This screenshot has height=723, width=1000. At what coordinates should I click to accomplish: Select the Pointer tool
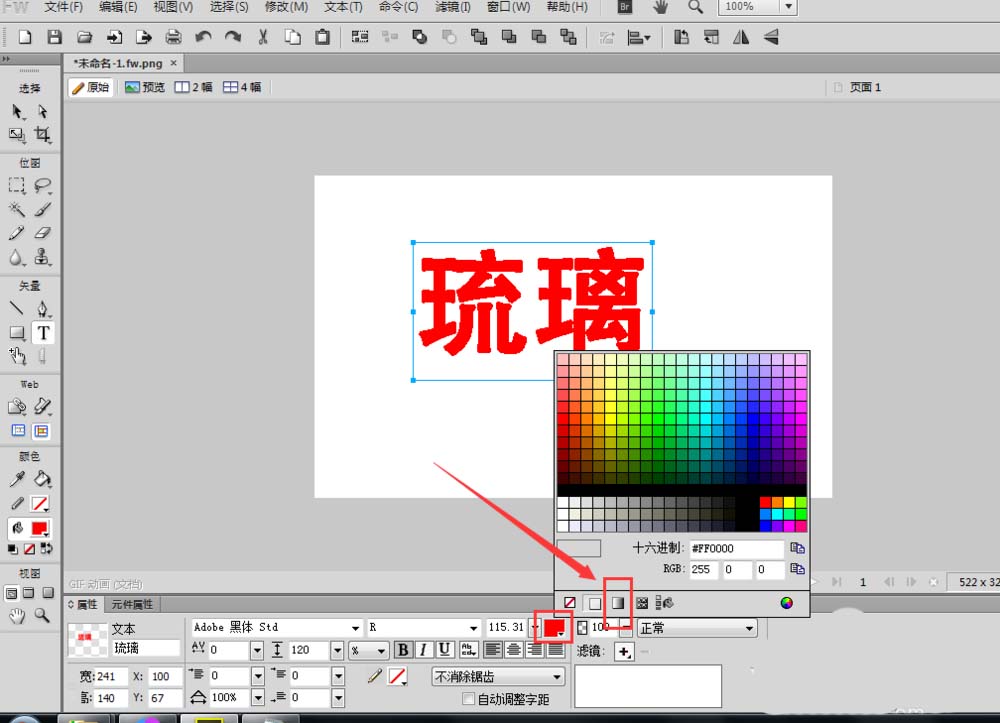point(16,113)
